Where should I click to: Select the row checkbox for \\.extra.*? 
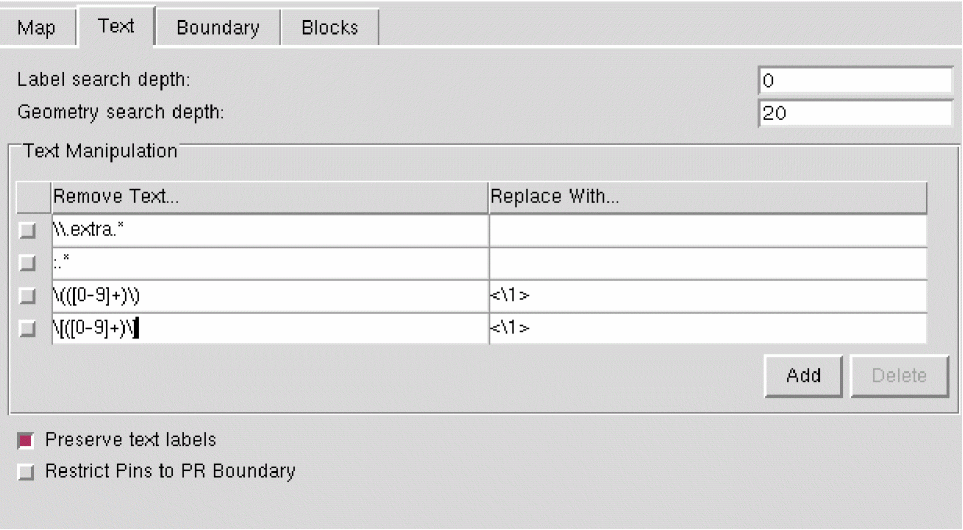(28, 232)
